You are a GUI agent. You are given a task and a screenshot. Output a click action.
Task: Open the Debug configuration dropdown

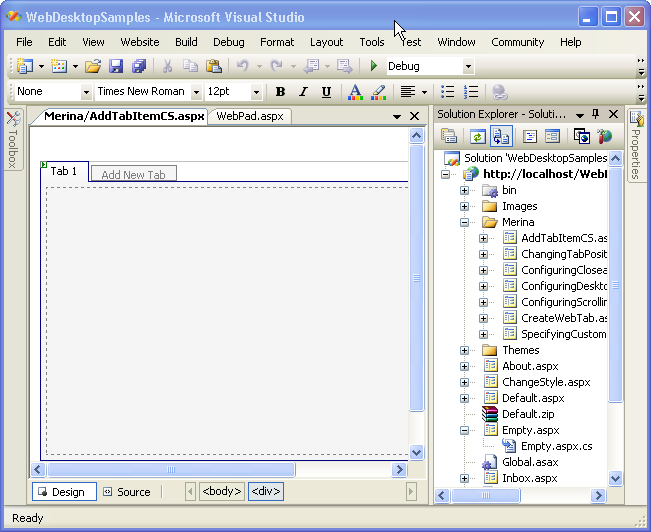(x=467, y=67)
